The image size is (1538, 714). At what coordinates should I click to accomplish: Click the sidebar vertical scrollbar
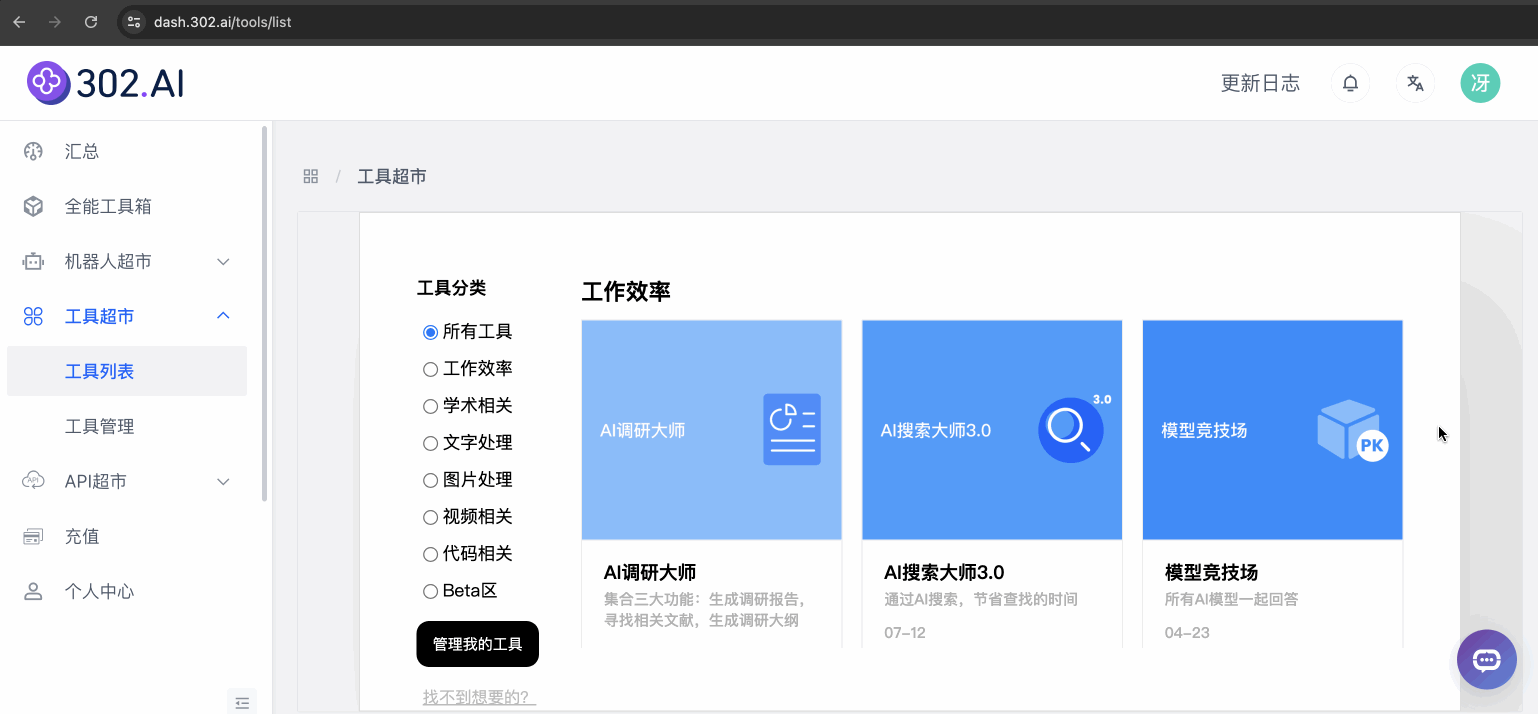click(264, 312)
